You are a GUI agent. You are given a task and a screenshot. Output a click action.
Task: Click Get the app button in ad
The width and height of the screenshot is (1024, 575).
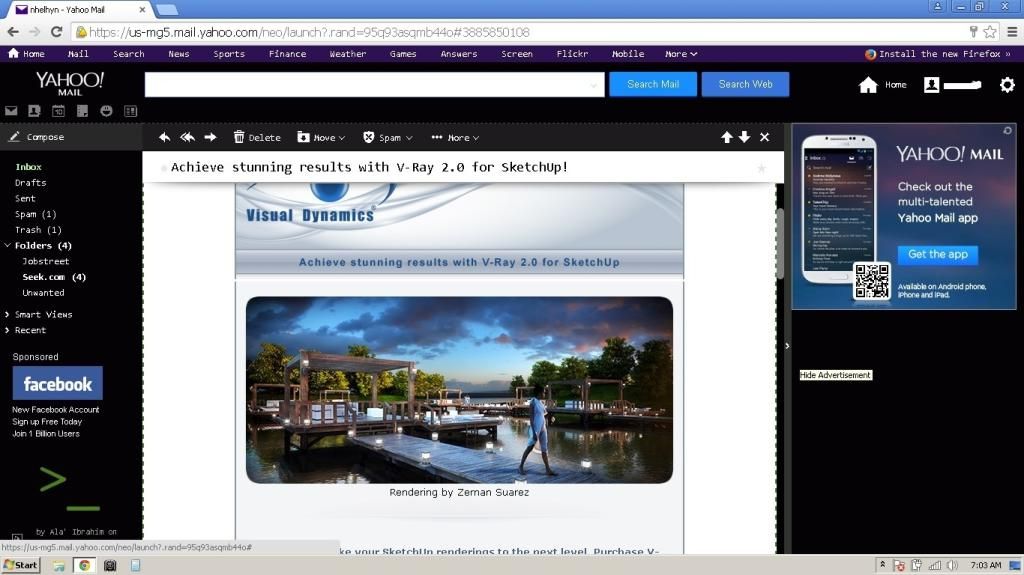[938, 254]
